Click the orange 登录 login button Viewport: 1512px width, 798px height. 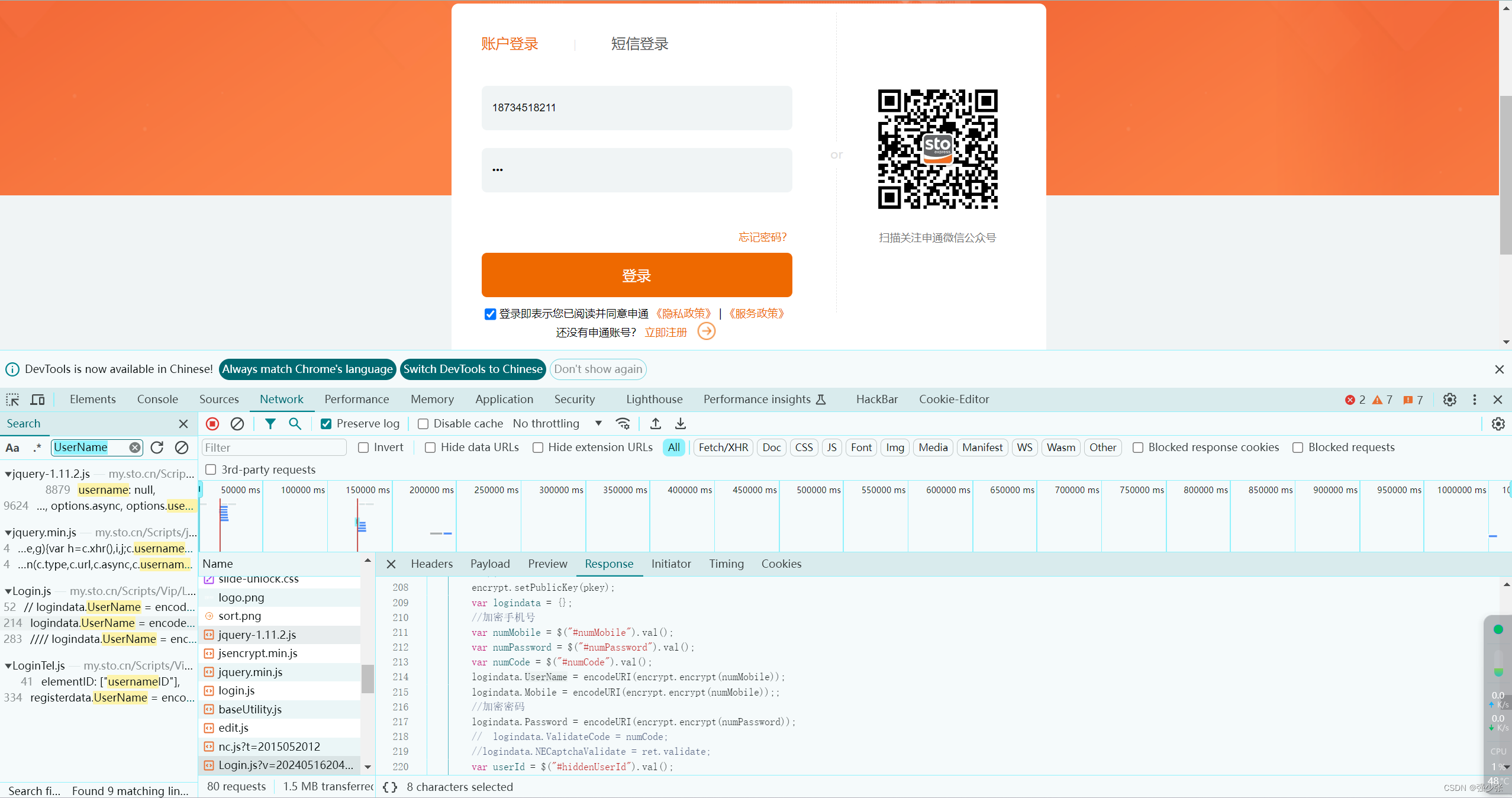click(x=636, y=275)
